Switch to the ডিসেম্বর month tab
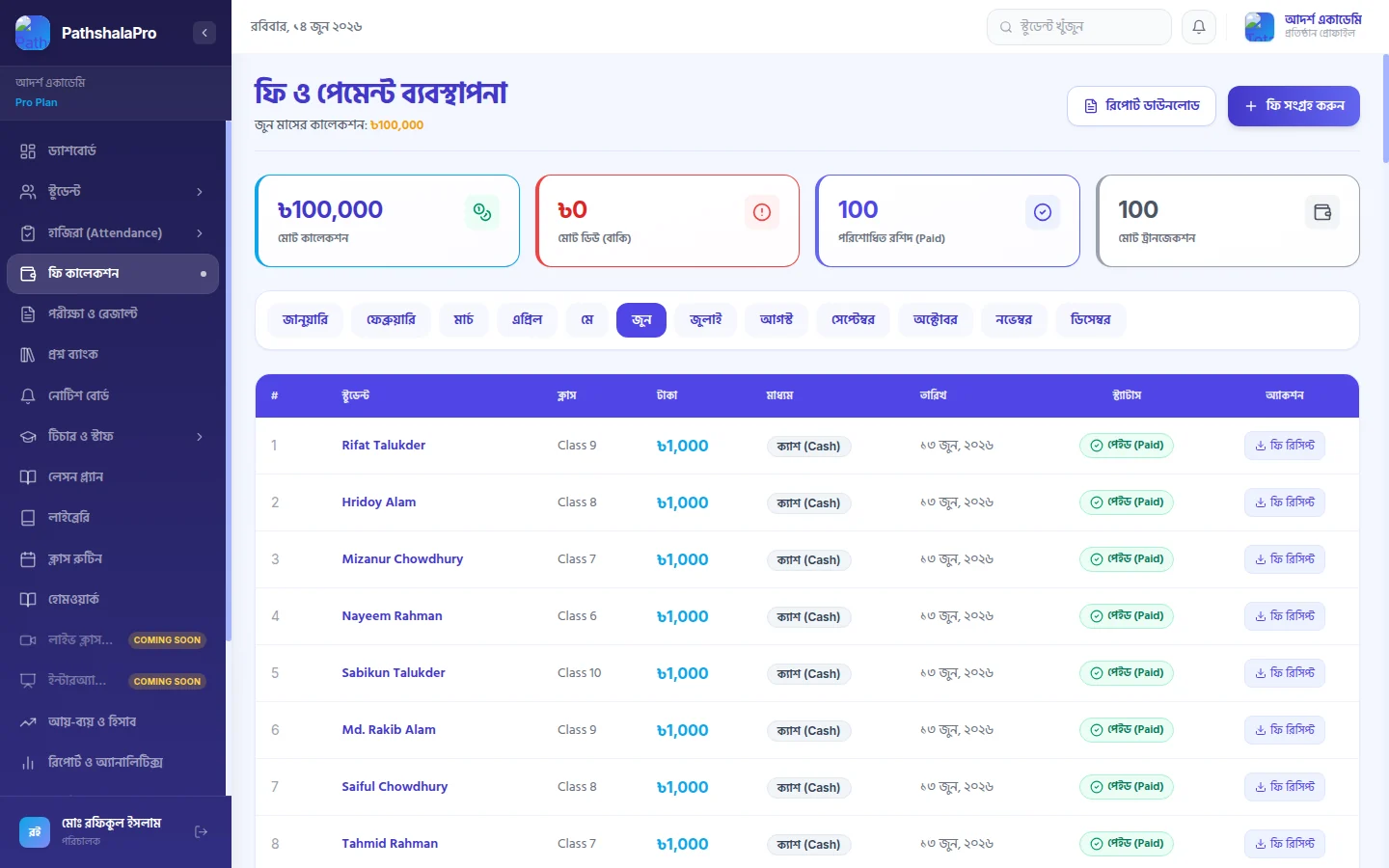This screenshot has height=868, width=1389. tap(1091, 320)
